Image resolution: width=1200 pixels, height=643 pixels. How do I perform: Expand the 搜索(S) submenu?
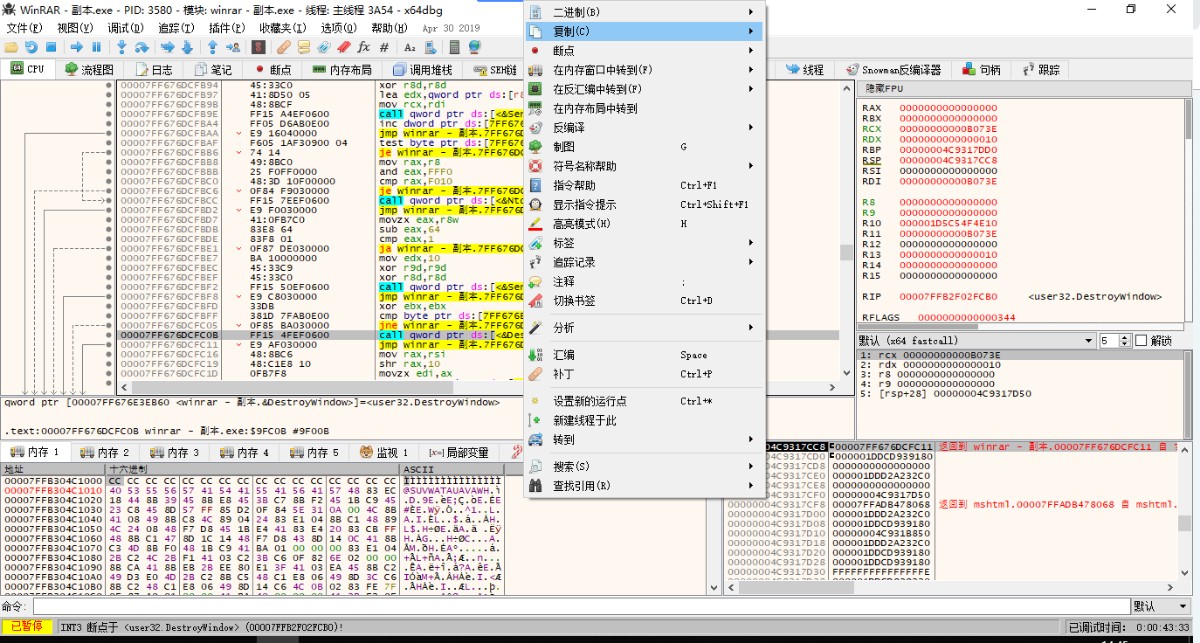tap(645, 466)
